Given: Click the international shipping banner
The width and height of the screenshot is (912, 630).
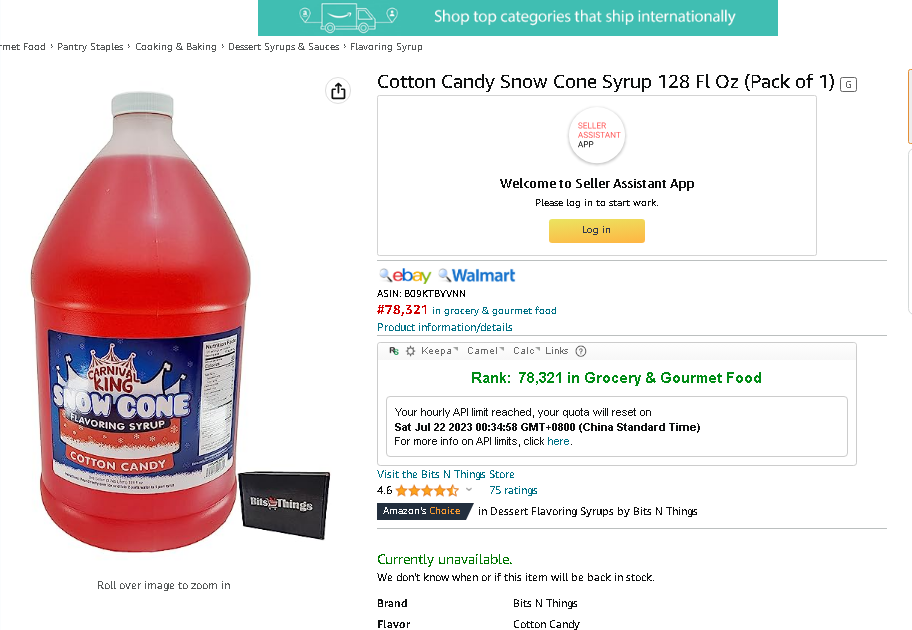Looking at the screenshot, I should [x=518, y=17].
